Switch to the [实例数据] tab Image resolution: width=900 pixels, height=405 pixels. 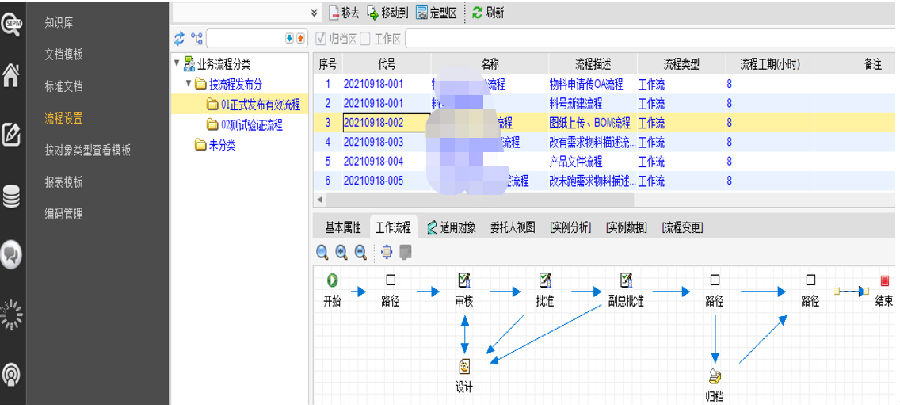(626, 227)
